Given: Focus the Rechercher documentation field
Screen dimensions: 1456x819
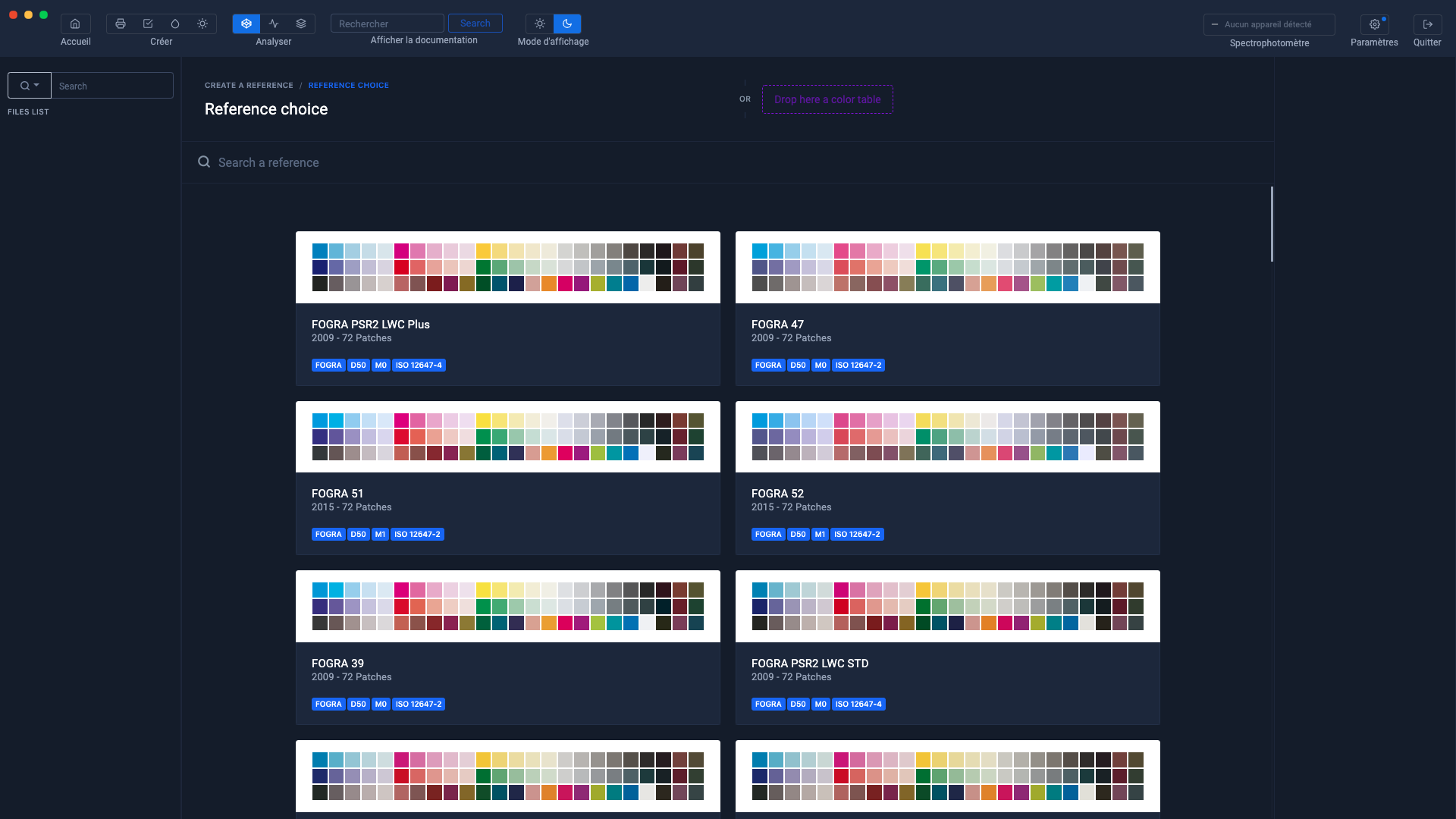Looking at the screenshot, I should coord(388,24).
